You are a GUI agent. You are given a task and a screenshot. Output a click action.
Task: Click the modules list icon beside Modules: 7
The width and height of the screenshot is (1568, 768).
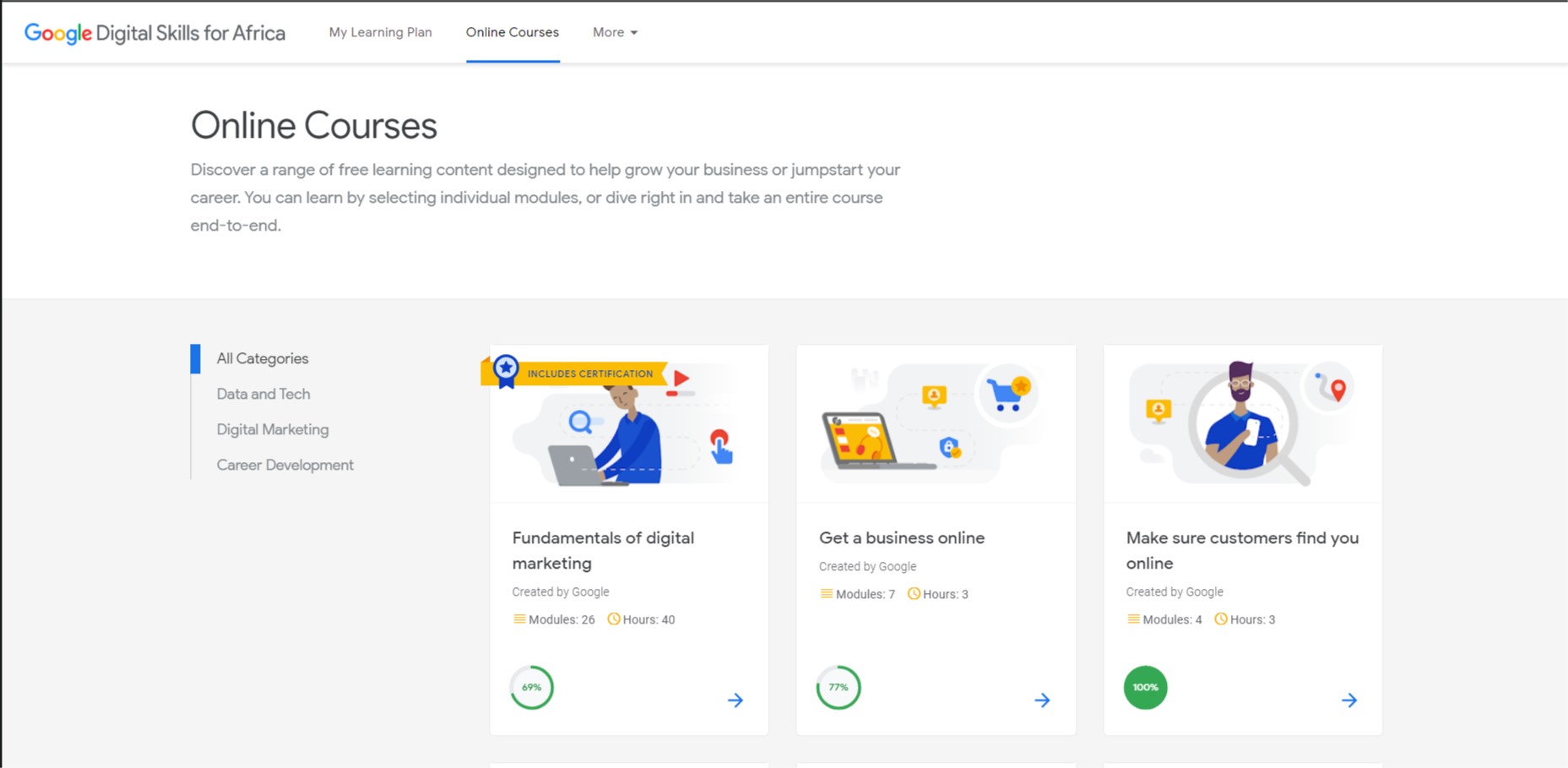827,594
